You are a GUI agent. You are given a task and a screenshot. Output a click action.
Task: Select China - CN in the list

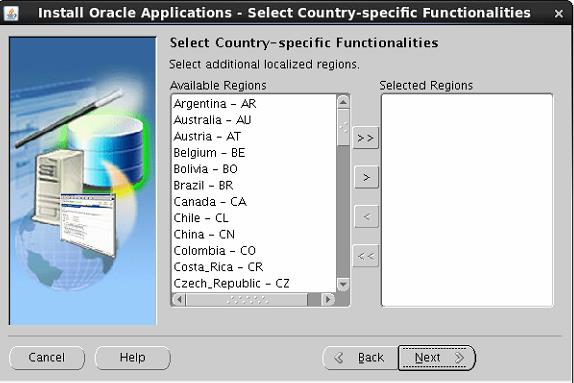pyautogui.click(x=254, y=234)
